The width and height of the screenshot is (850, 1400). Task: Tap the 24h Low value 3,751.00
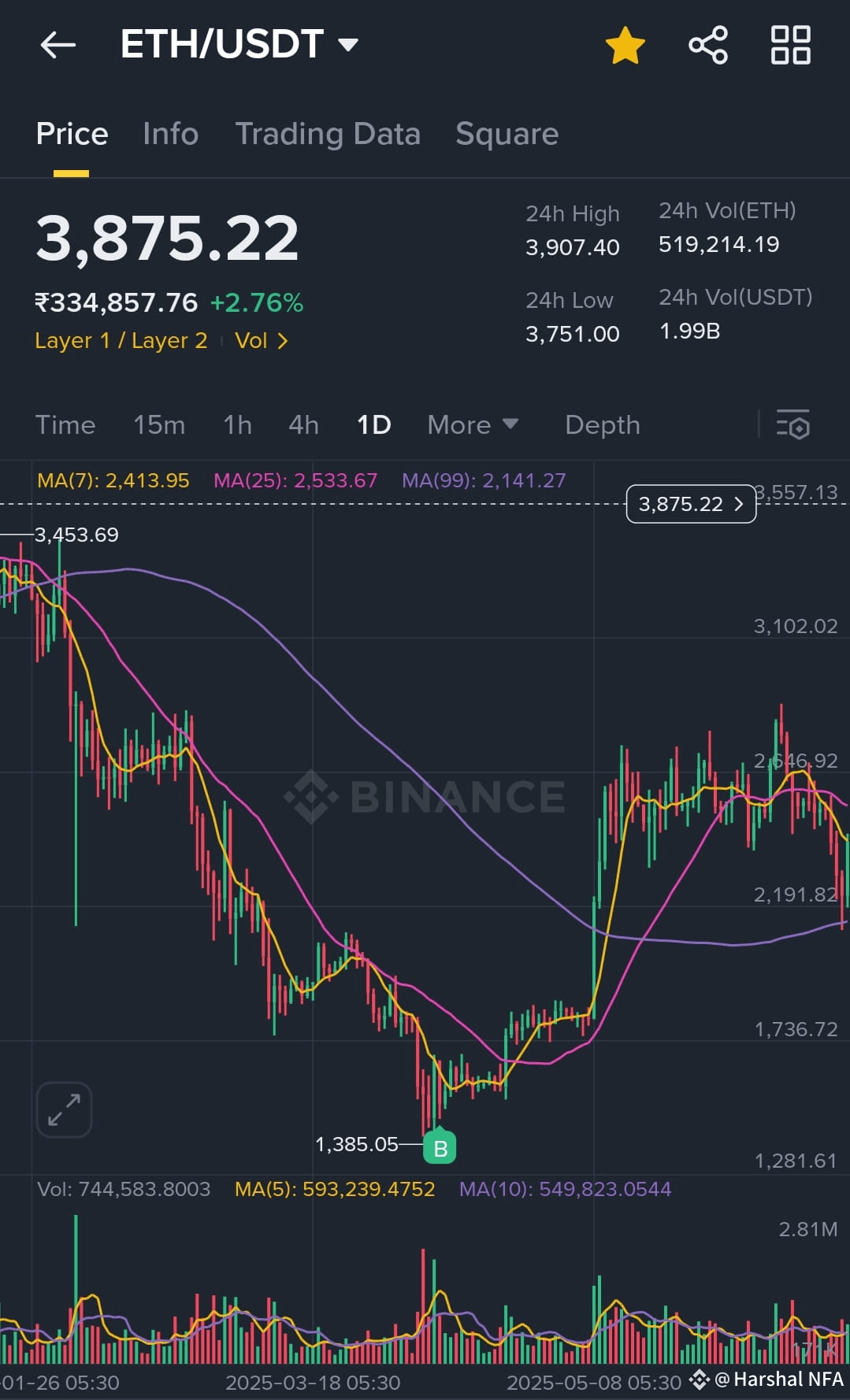click(573, 334)
